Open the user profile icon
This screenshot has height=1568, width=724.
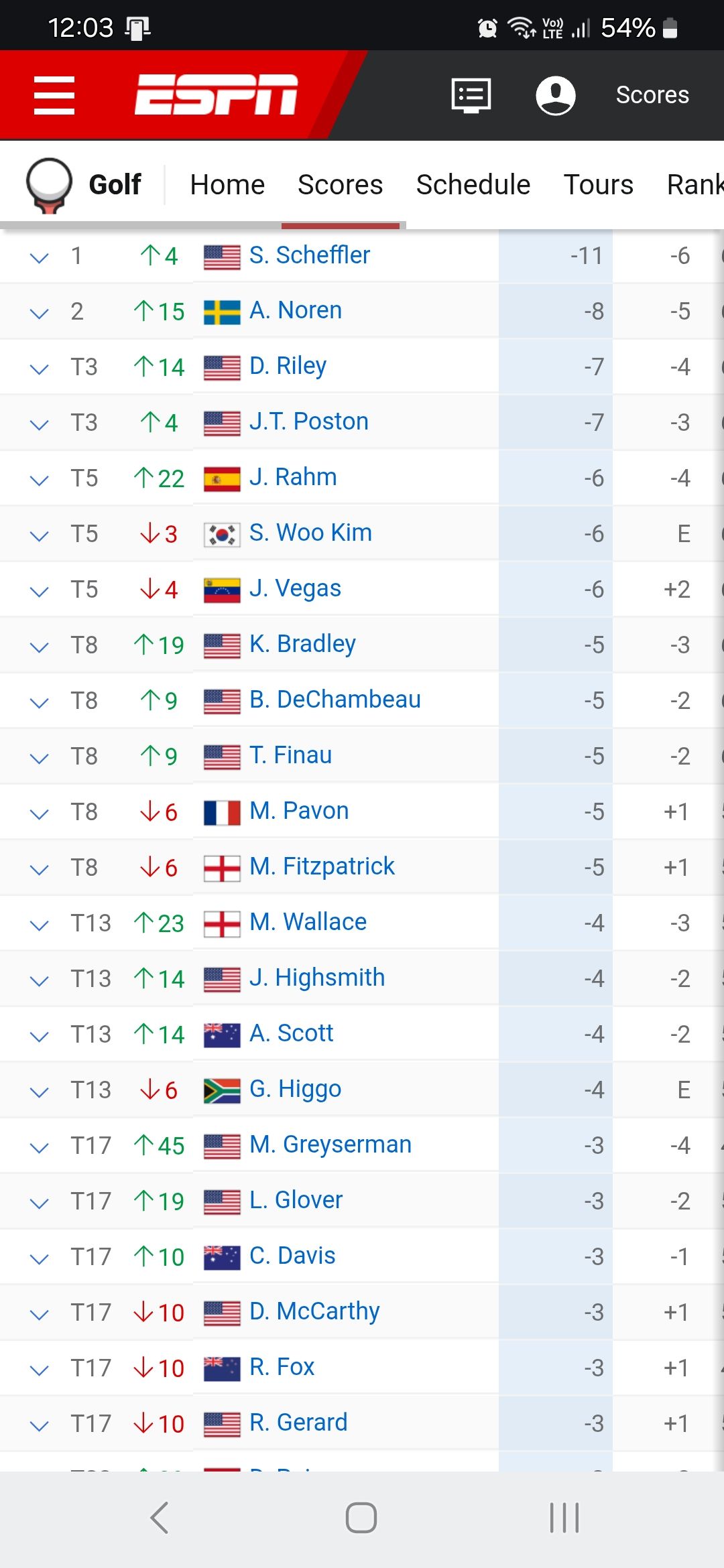click(x=555, y=95)
